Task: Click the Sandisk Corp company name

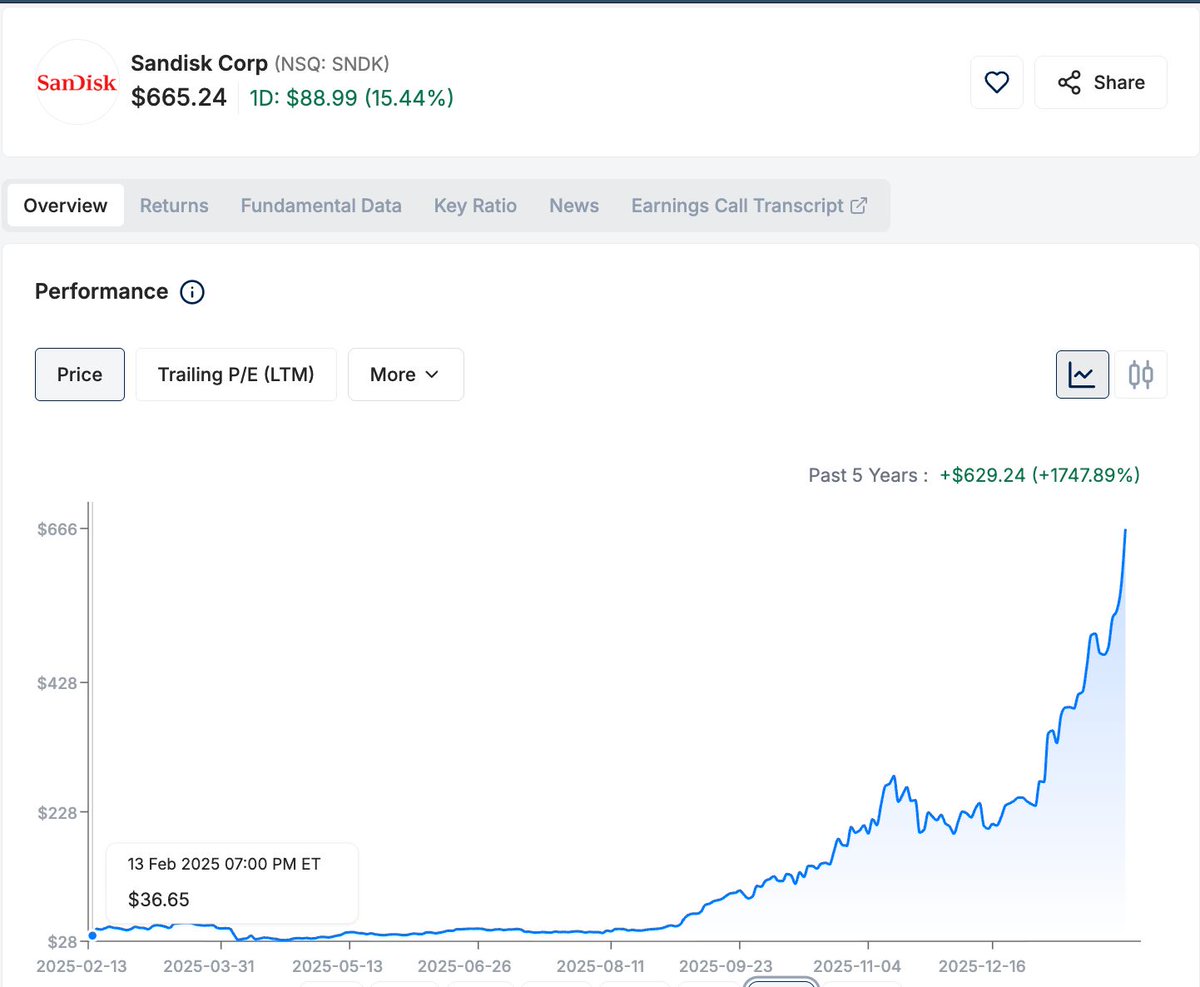Action: (199, 63)
